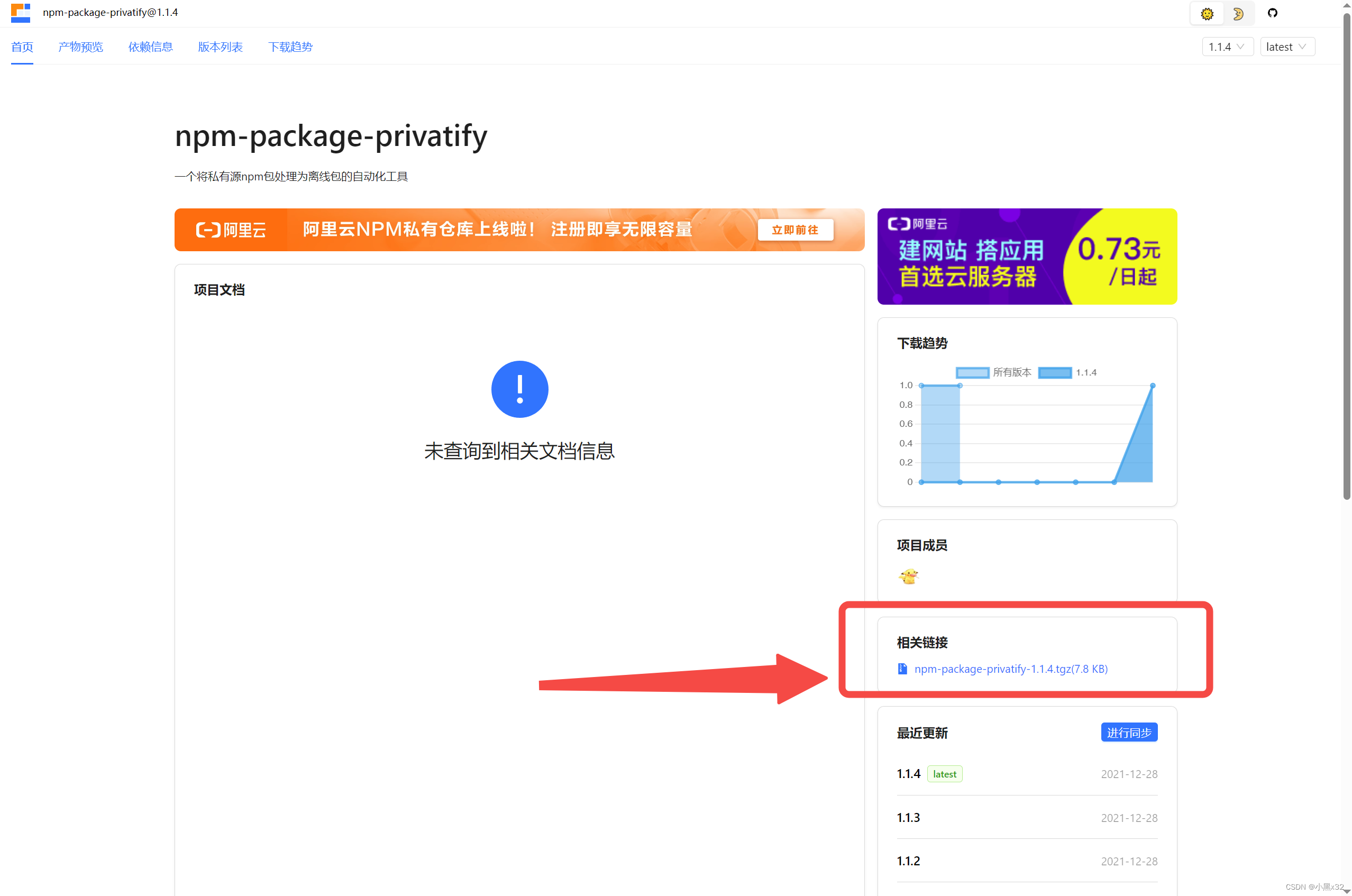The image size is (1352, 896).
Task: Open the GitHub repository icon
Action: pos(1272,13)
